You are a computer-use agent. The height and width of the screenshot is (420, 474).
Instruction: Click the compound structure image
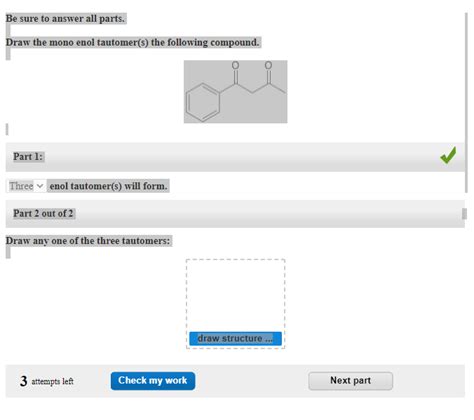coord(235,92)
